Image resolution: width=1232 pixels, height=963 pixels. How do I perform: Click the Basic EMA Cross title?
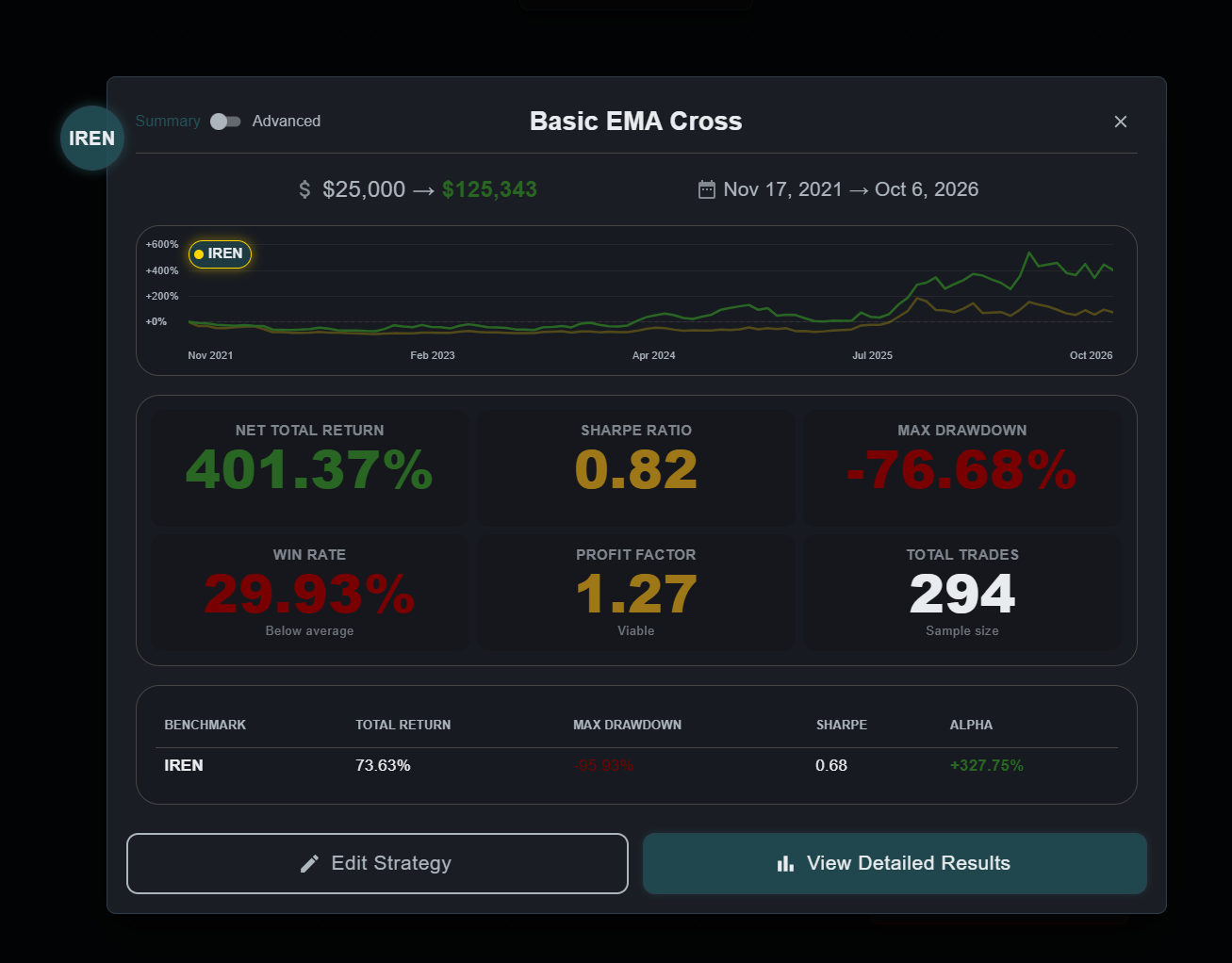click(x=636, y=122)
